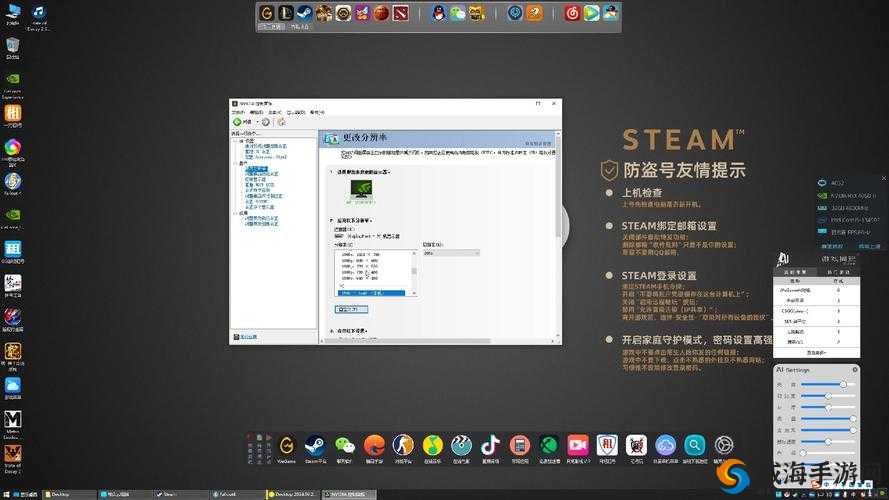Open the last NVIDIA menu bar item
The width and height of the screenshot is (889, 500).
pos(317,112)
